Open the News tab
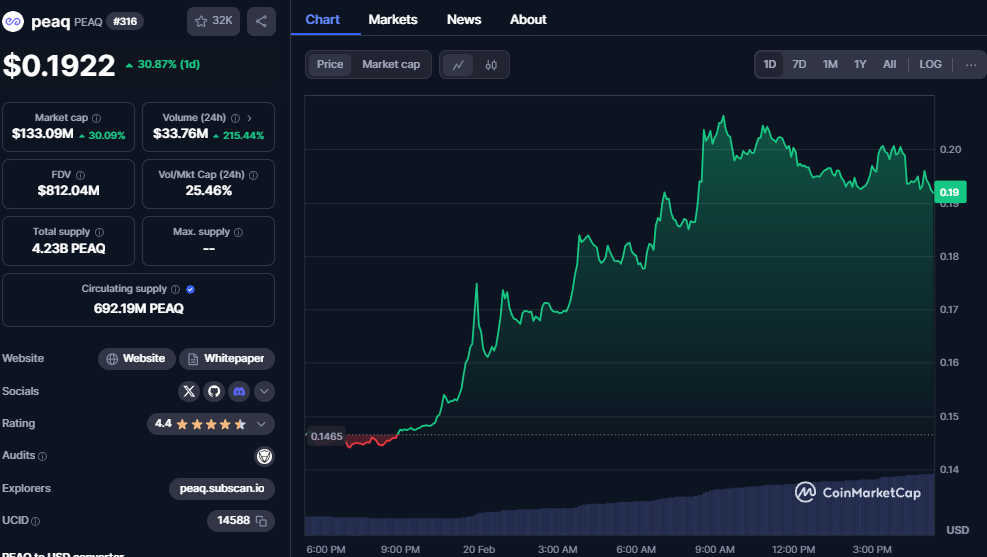This screenshot has height=557, width=987. [464, 19]
